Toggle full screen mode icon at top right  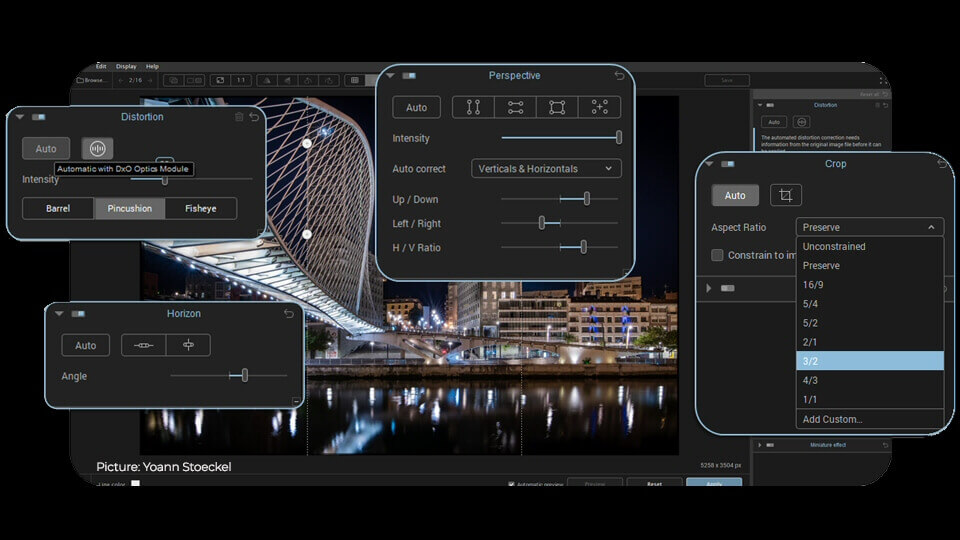click(883, 80)
